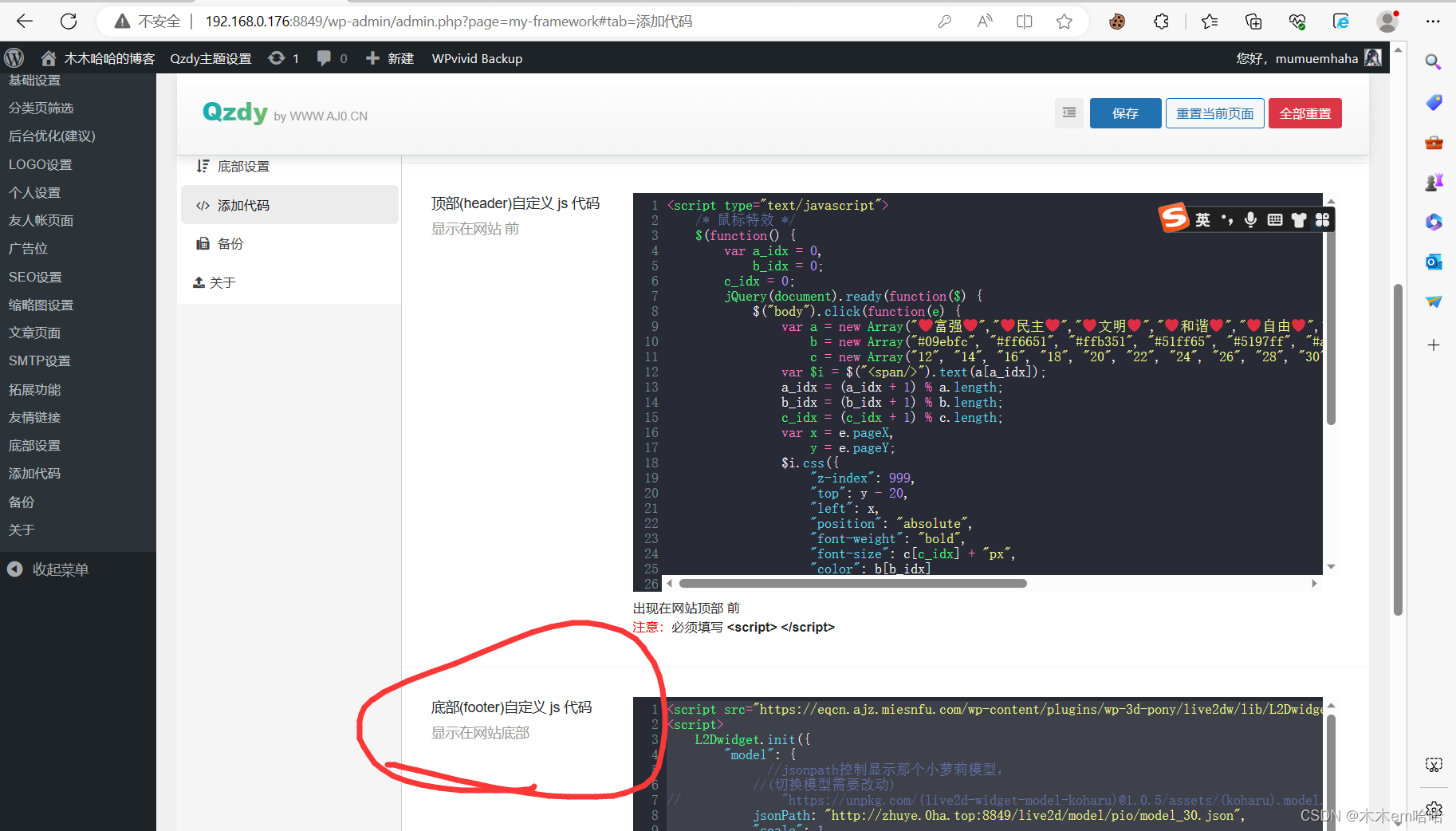
Task: Open Sogou toolbox four-leaf icon
Action: tap(1322, 219)
